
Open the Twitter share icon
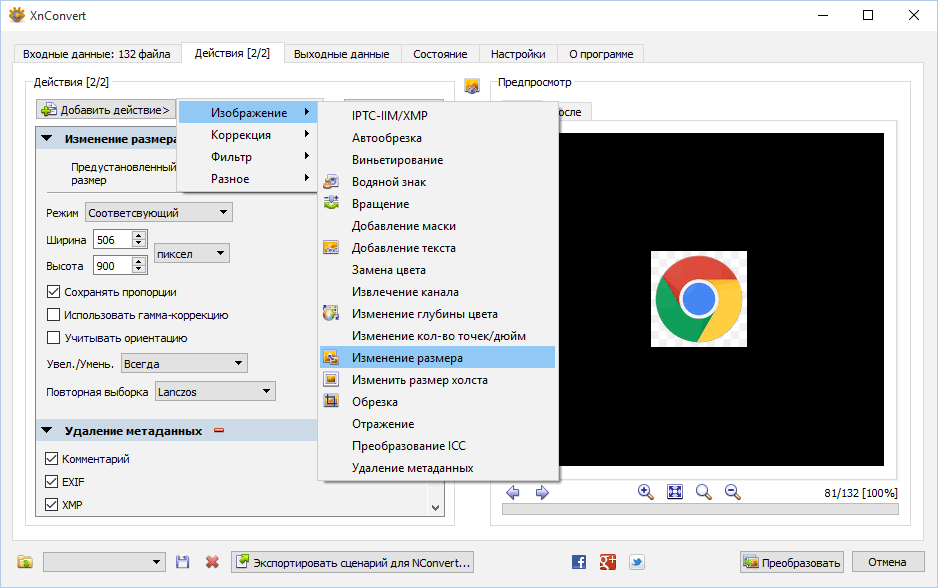[x=636, y=562]
